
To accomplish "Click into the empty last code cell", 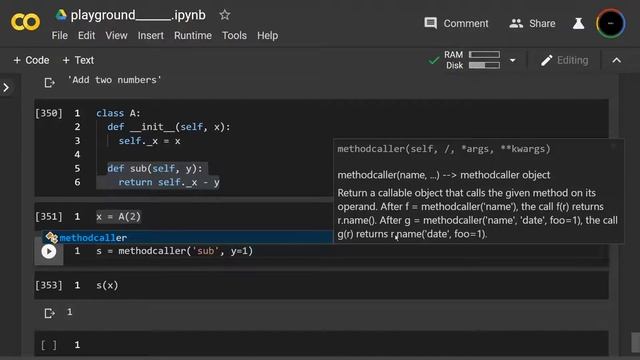I will coord(347,345).
